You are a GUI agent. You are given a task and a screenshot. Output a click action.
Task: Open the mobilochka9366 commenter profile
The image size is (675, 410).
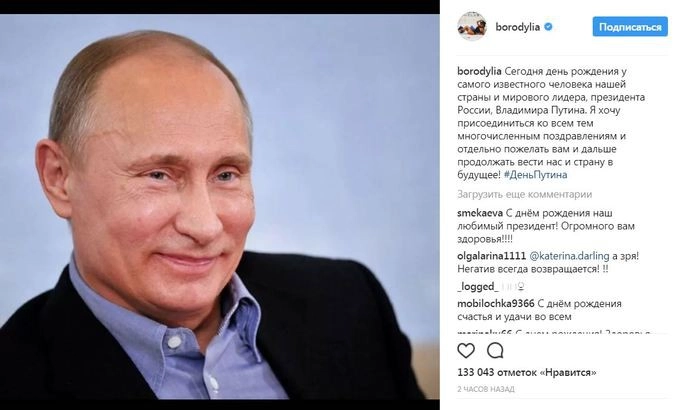coord(495,304)
